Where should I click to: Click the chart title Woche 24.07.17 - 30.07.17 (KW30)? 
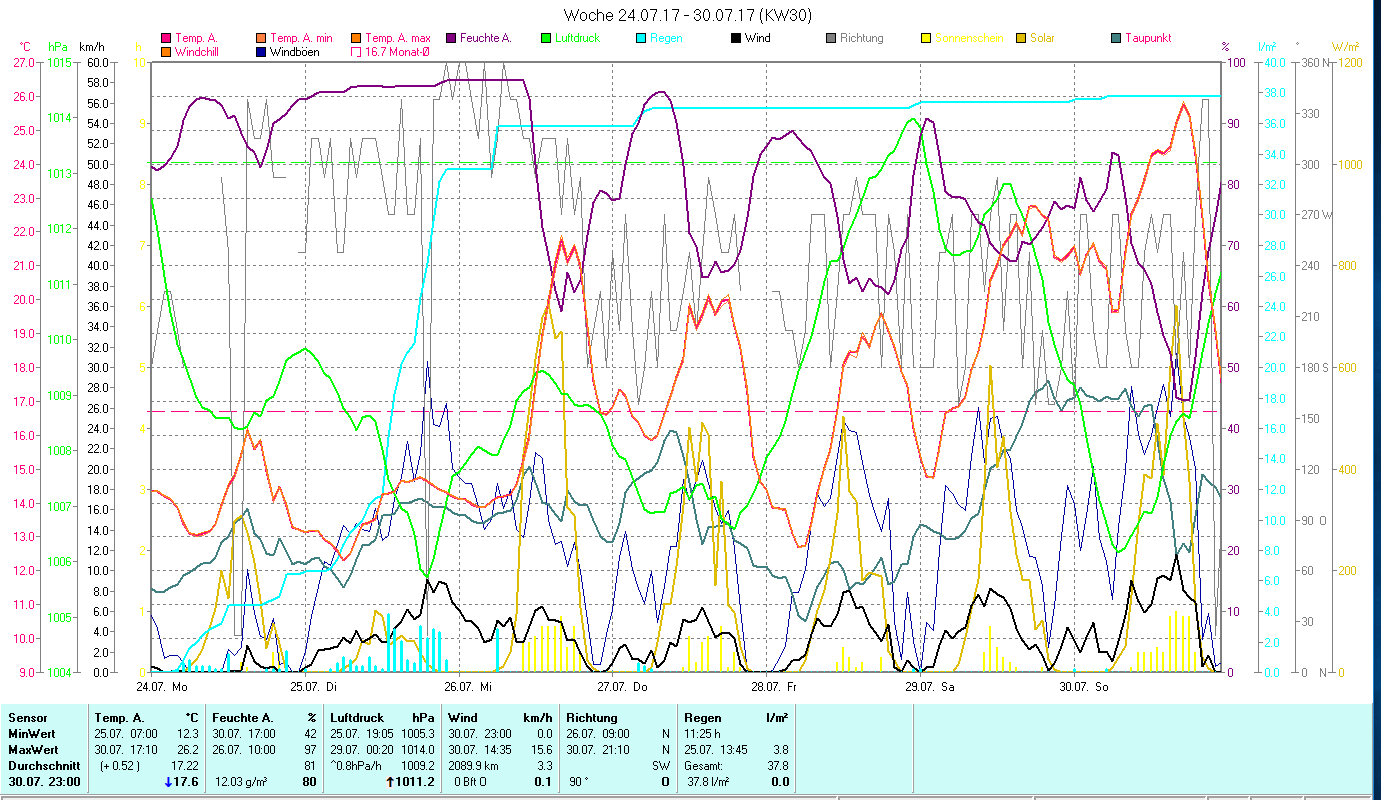coord(687,15)
